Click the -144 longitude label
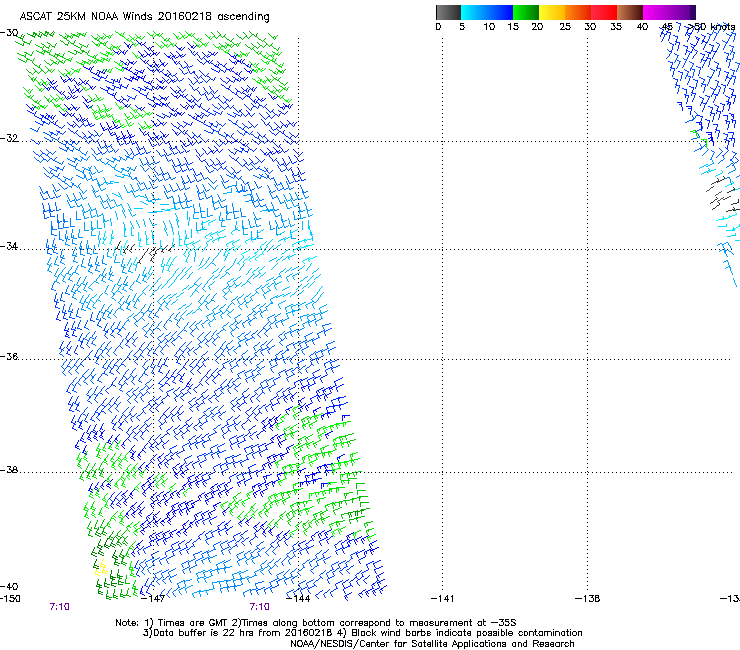The width and height of the screenshot is (740, 650). click(x=298, y=599)
